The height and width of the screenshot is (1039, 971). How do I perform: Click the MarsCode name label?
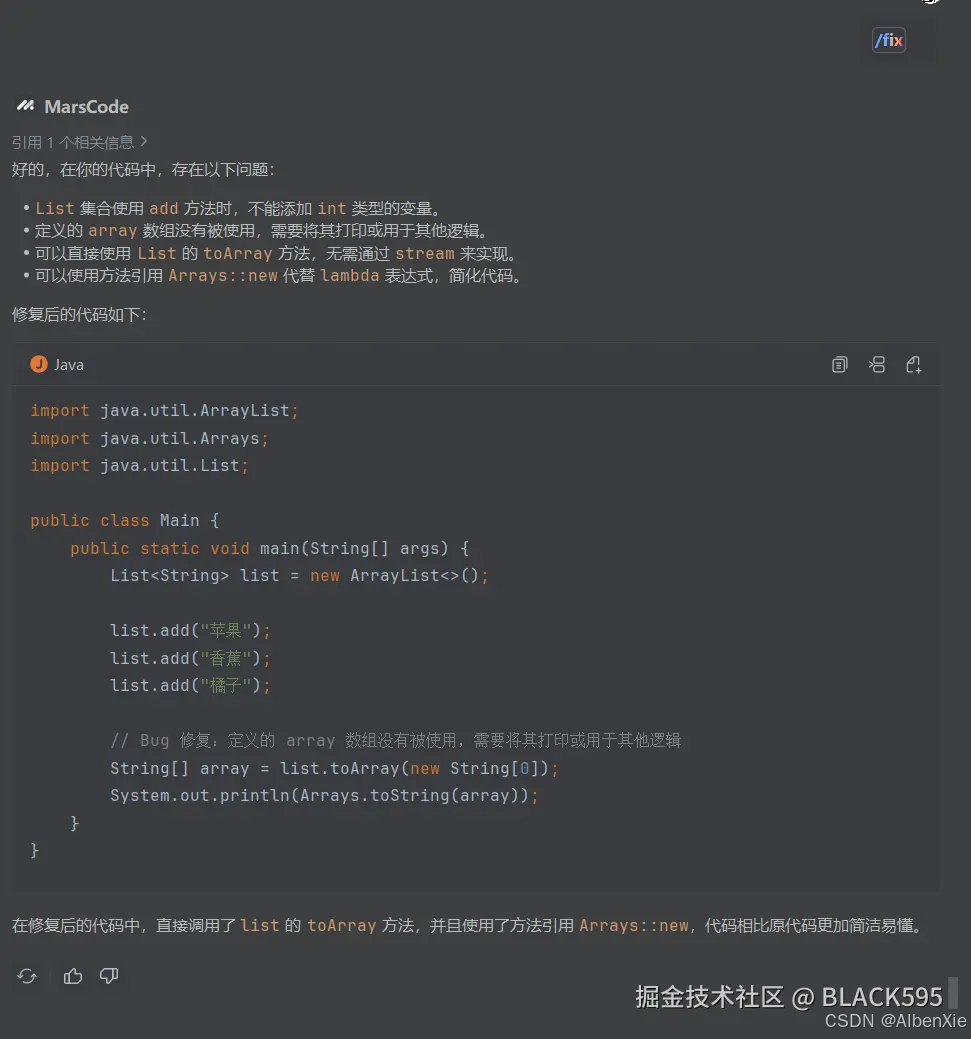click(x=86, y=107)
